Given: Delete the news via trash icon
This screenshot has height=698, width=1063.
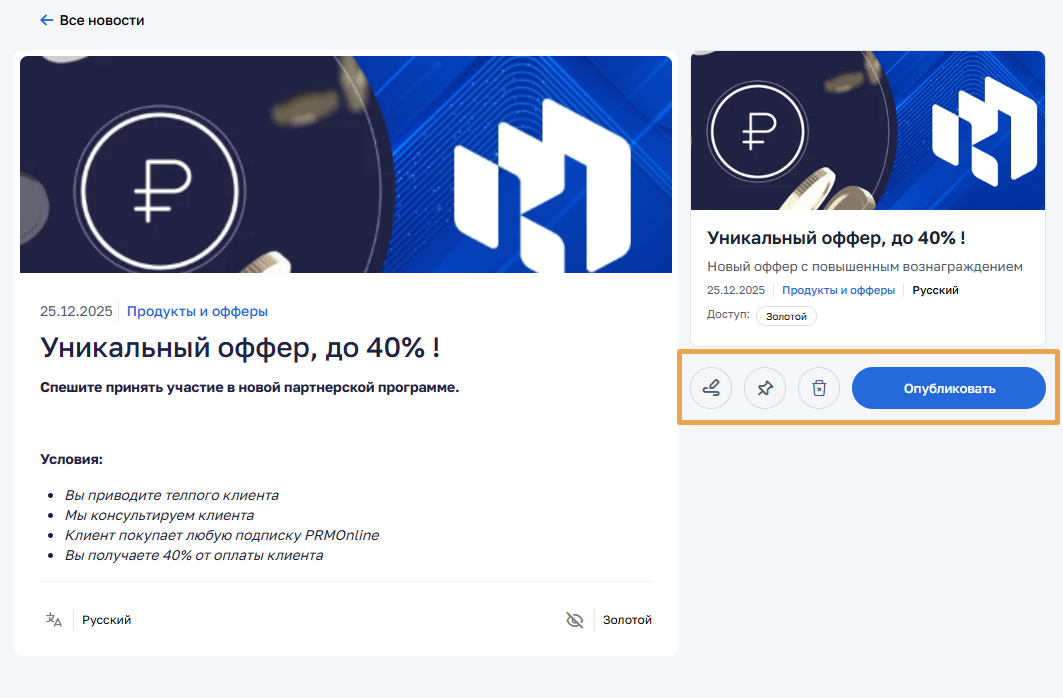Looking at the screenshot, I should (x=819, y=388).
